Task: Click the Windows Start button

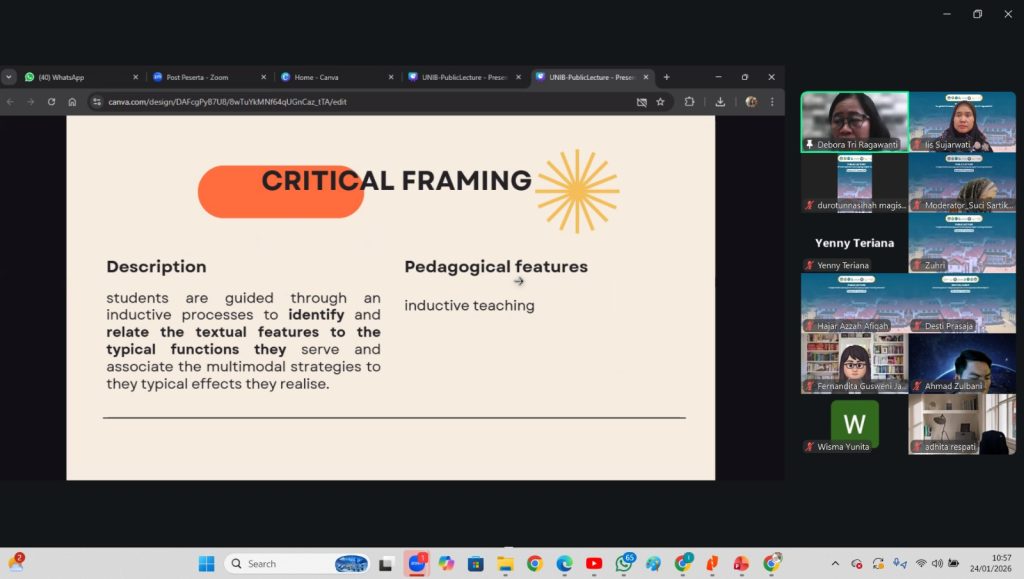Action: (207, 564)
